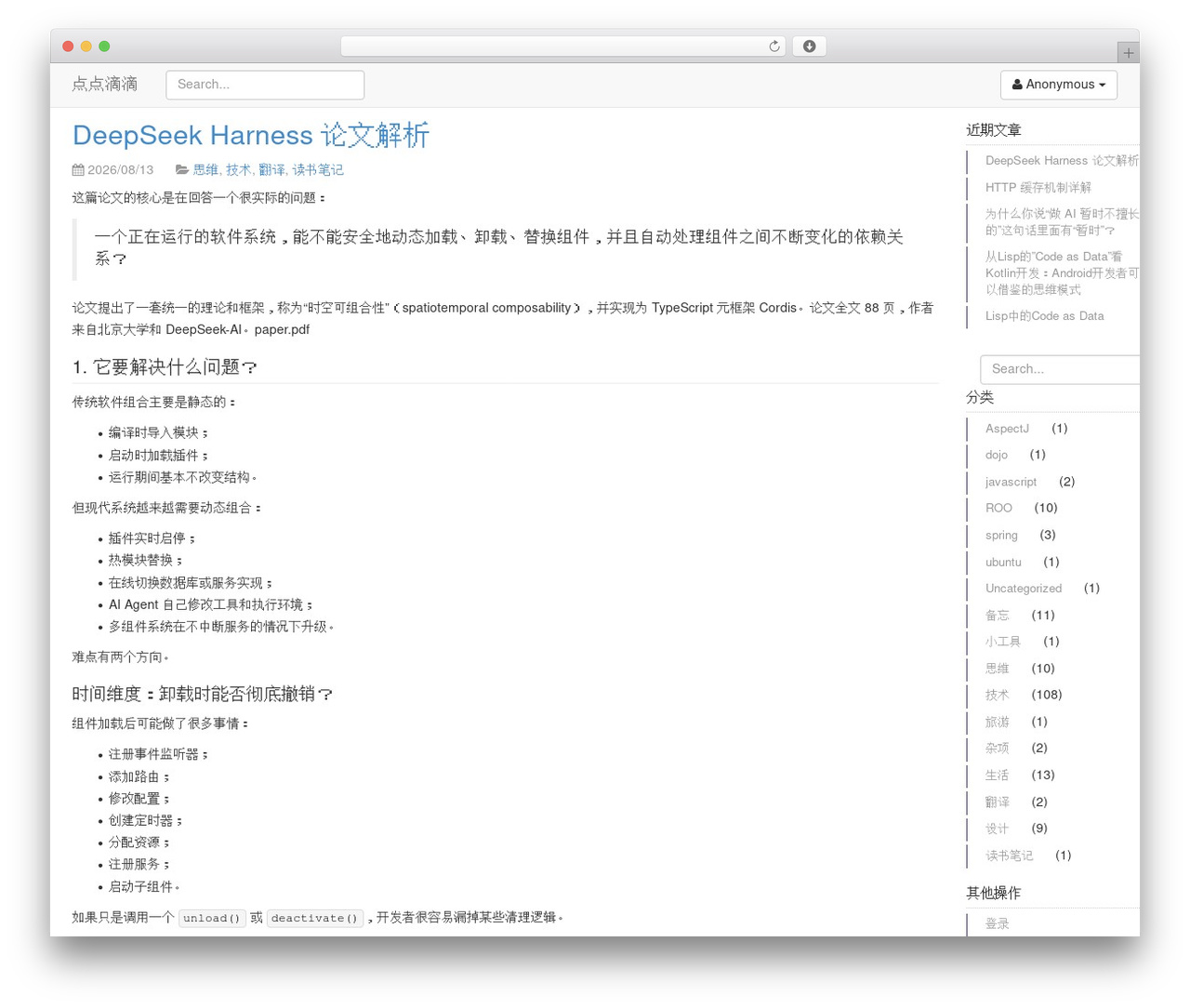Open recent article Lisp中的Code as Data
Viewport: 1190px width, 1008px height.
tap(1045, 316)
